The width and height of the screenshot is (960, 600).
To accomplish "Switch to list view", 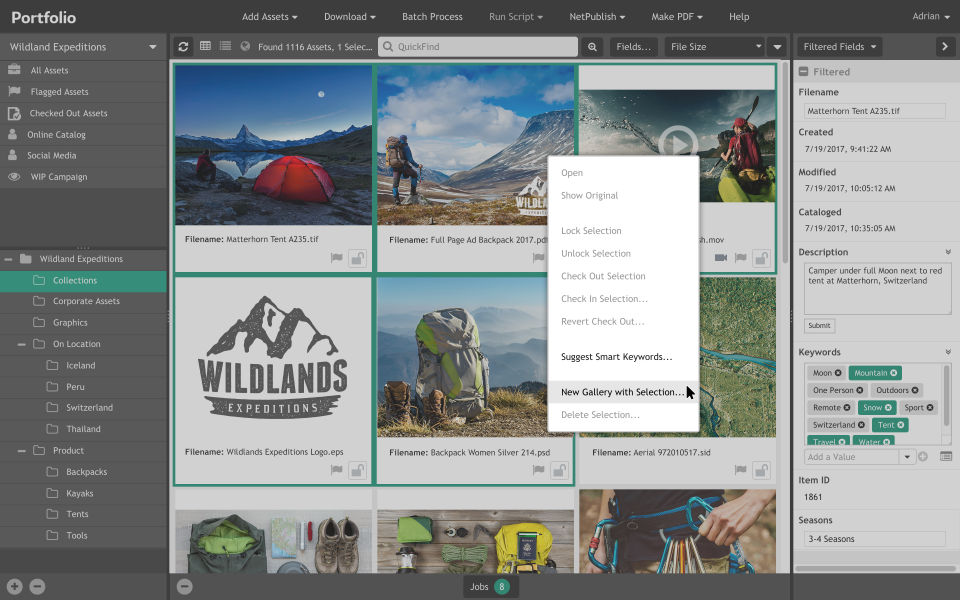I will pos(225,46).
